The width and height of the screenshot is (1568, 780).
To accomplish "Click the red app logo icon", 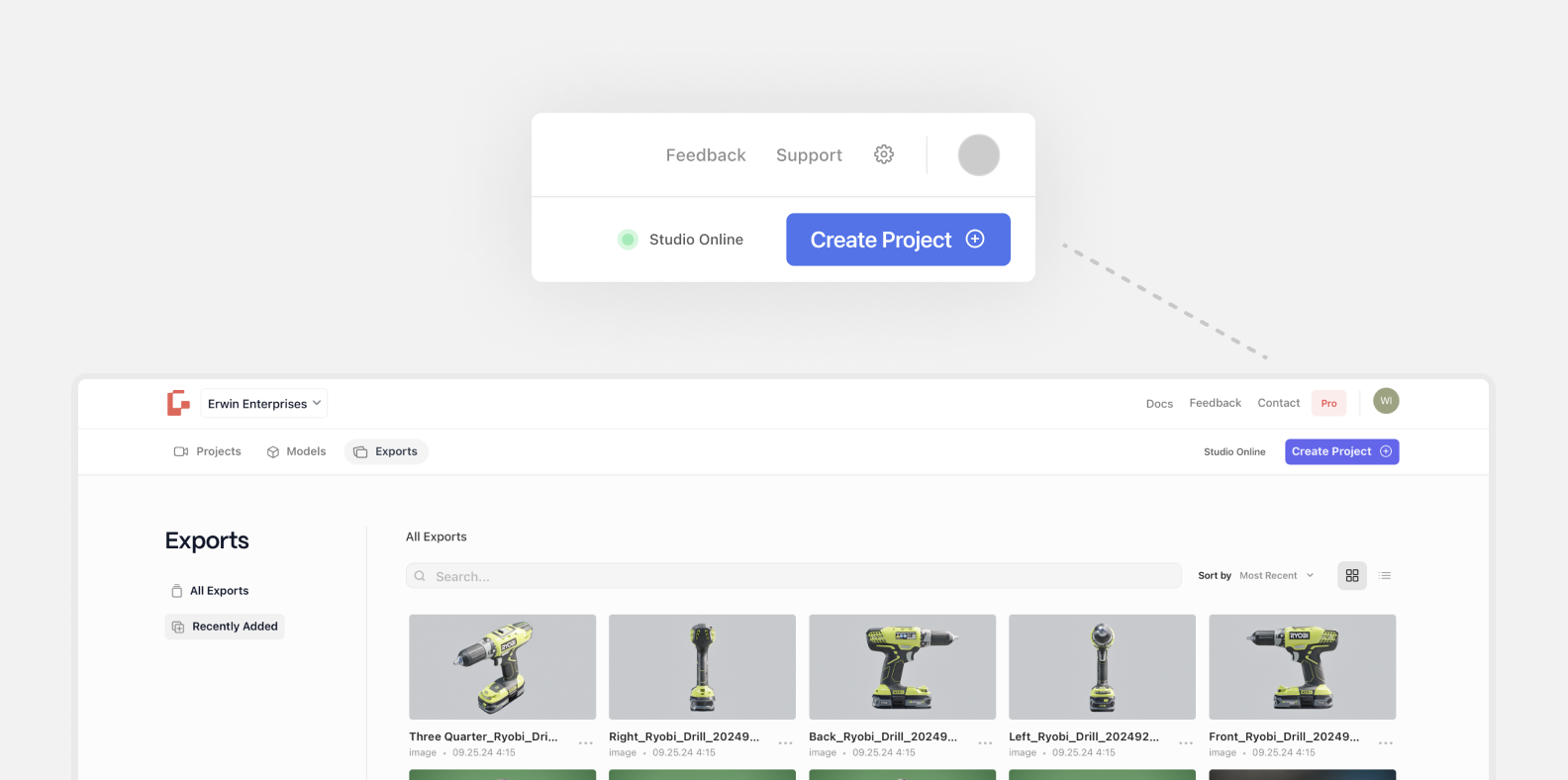I will [x=178, y=403].
